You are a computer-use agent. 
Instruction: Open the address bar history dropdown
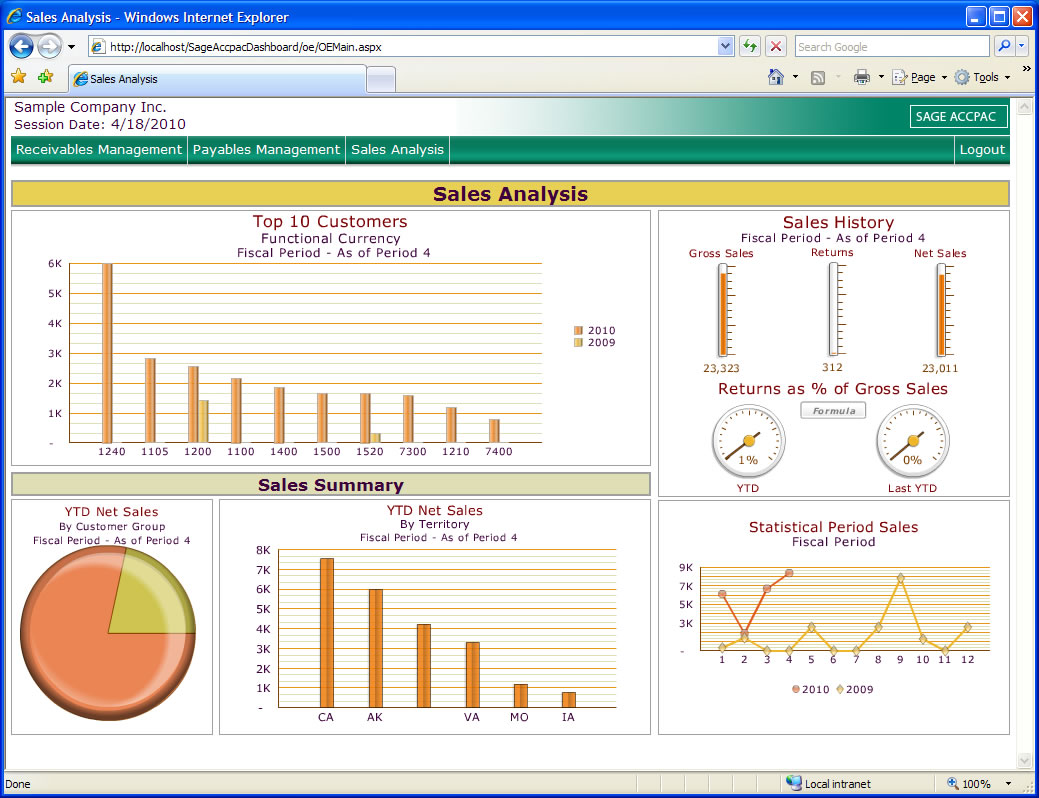(726, 46)
